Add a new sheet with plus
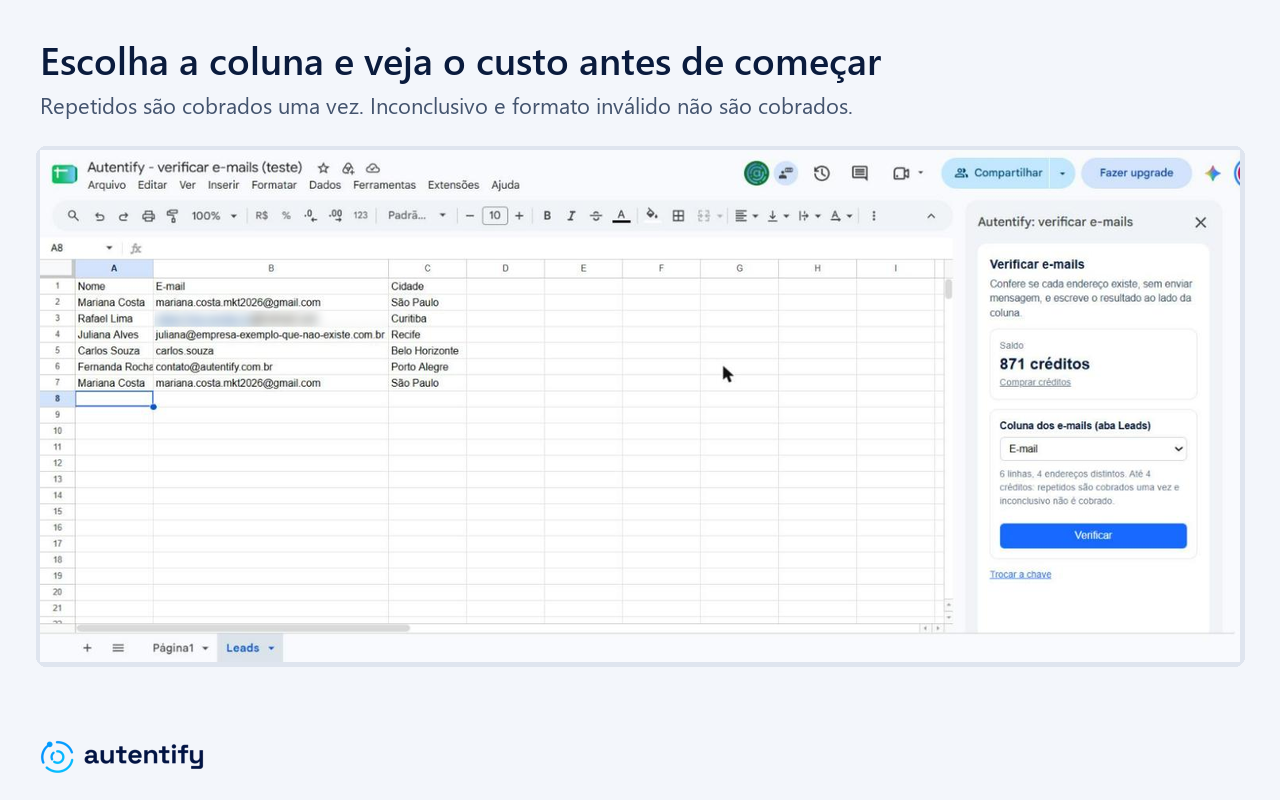The width and height of the screenshot is (1280, 800). click(87, 648)
